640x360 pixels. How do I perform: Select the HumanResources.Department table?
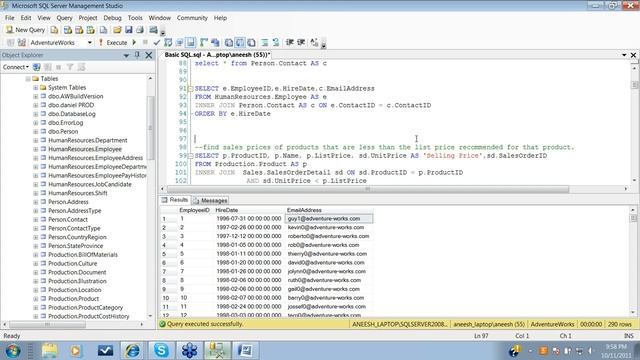(87, 140)
